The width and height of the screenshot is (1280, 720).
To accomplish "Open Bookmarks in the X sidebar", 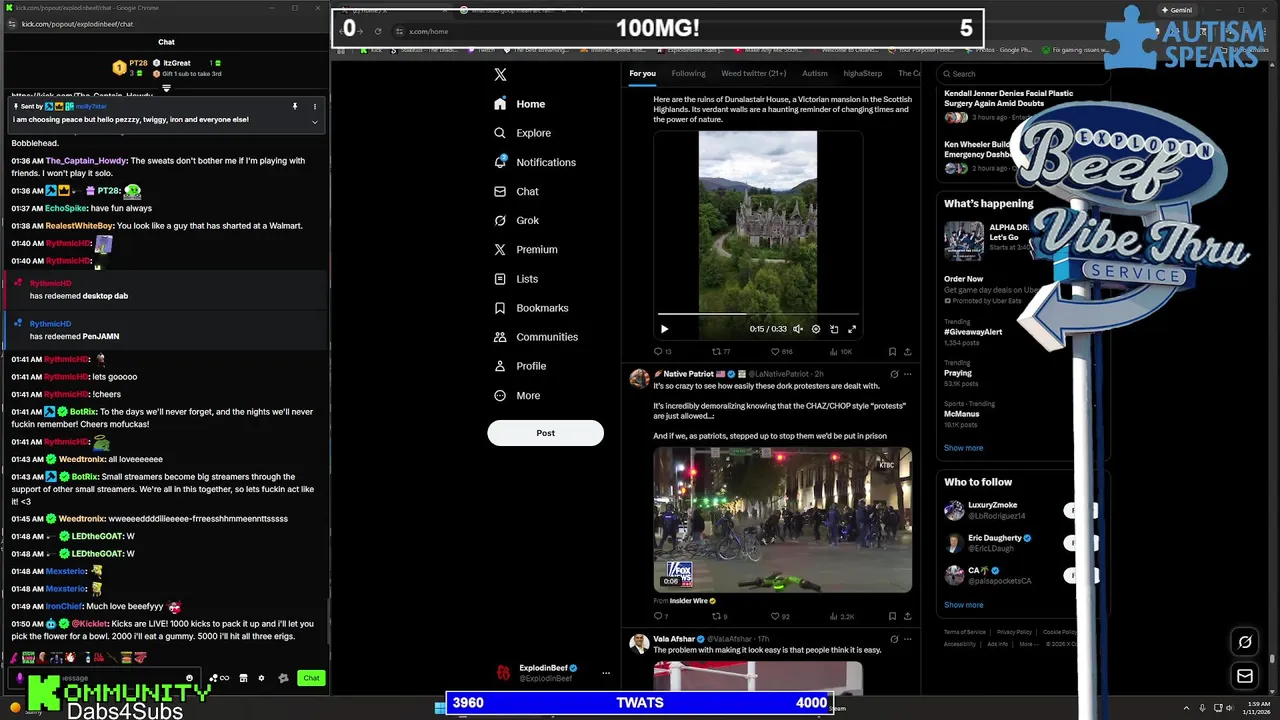I will pyautogui.click(x=530, y=308).
